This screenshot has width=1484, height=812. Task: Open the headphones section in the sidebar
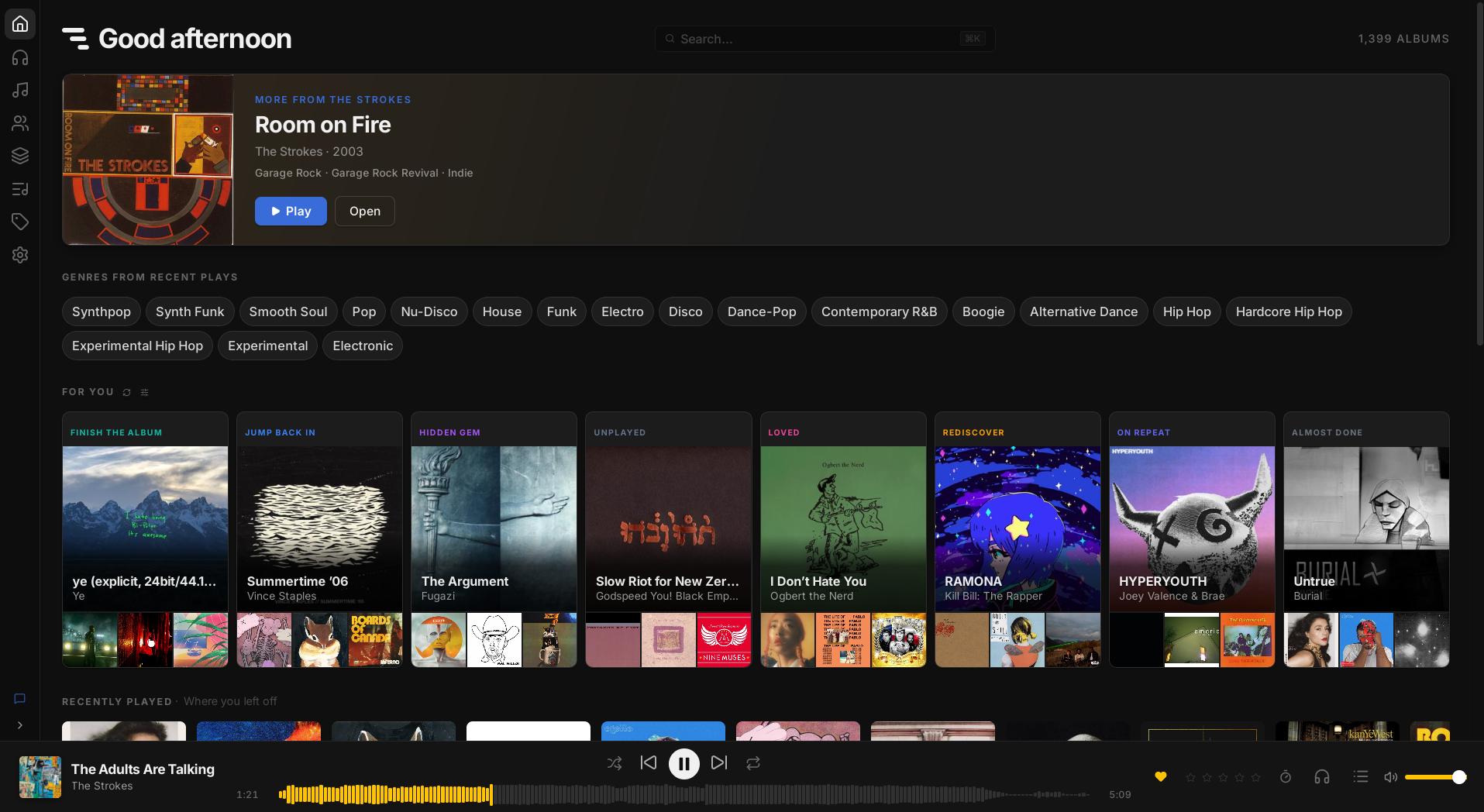(20, 57)
